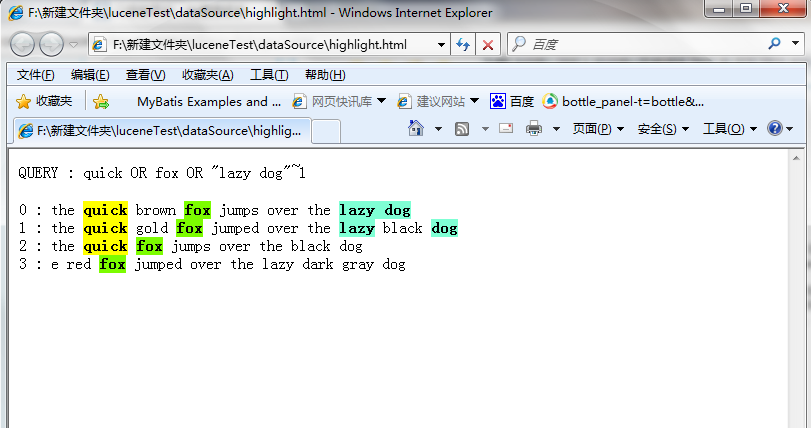The image size is (811, 428).
Task: Minimize the Internet Explorer window
Action: coord(718,8)
